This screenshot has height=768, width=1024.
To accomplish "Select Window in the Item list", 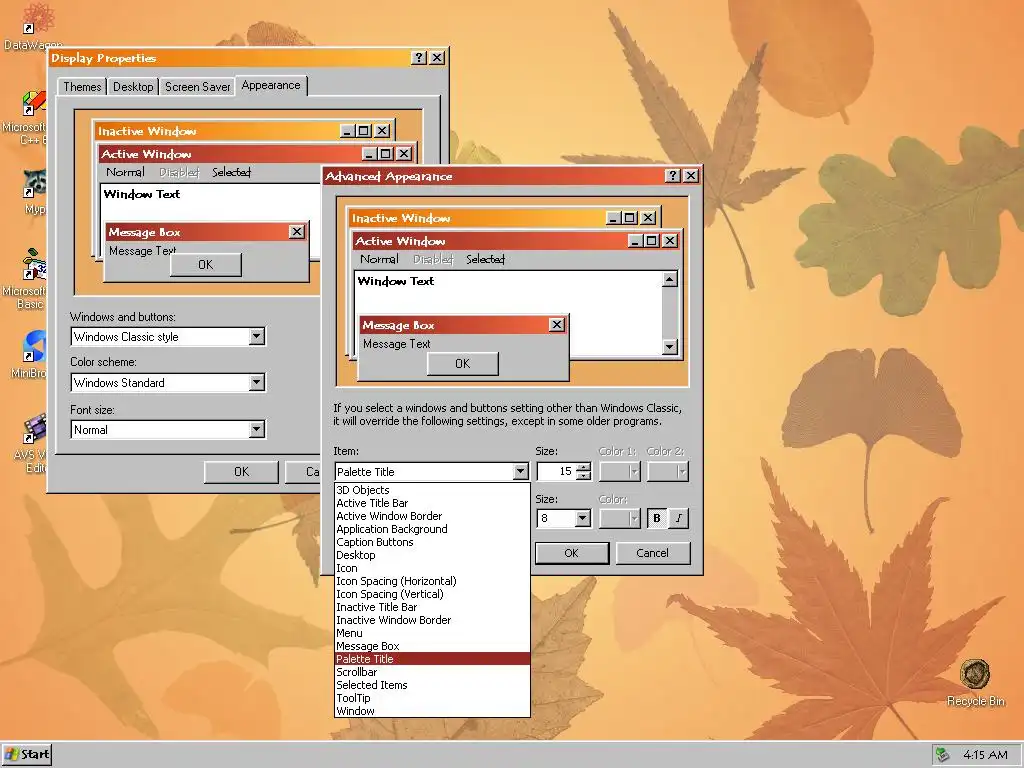I will pos(432,711).
